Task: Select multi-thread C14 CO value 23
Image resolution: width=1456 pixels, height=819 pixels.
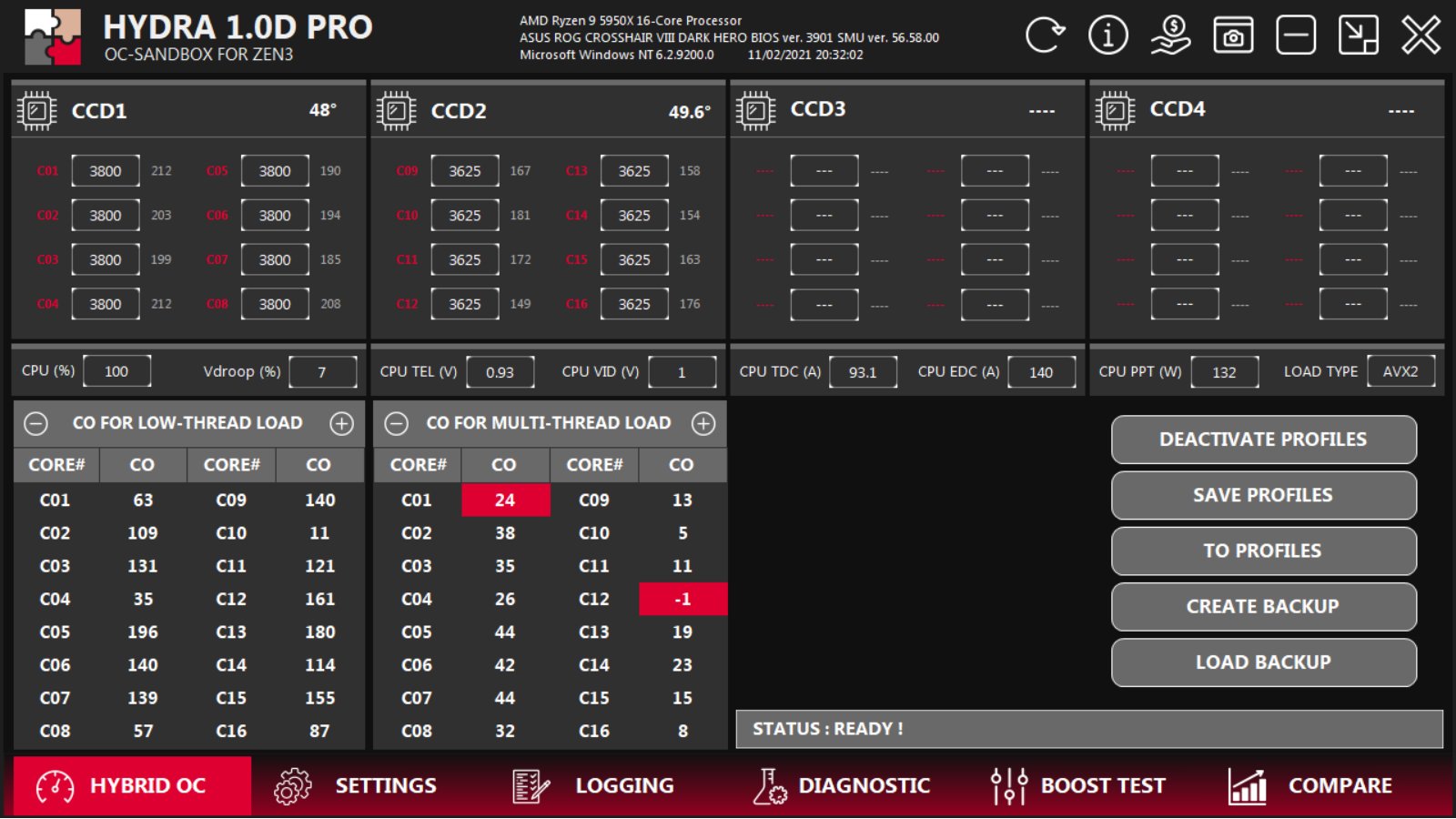Action: [682, 665]
